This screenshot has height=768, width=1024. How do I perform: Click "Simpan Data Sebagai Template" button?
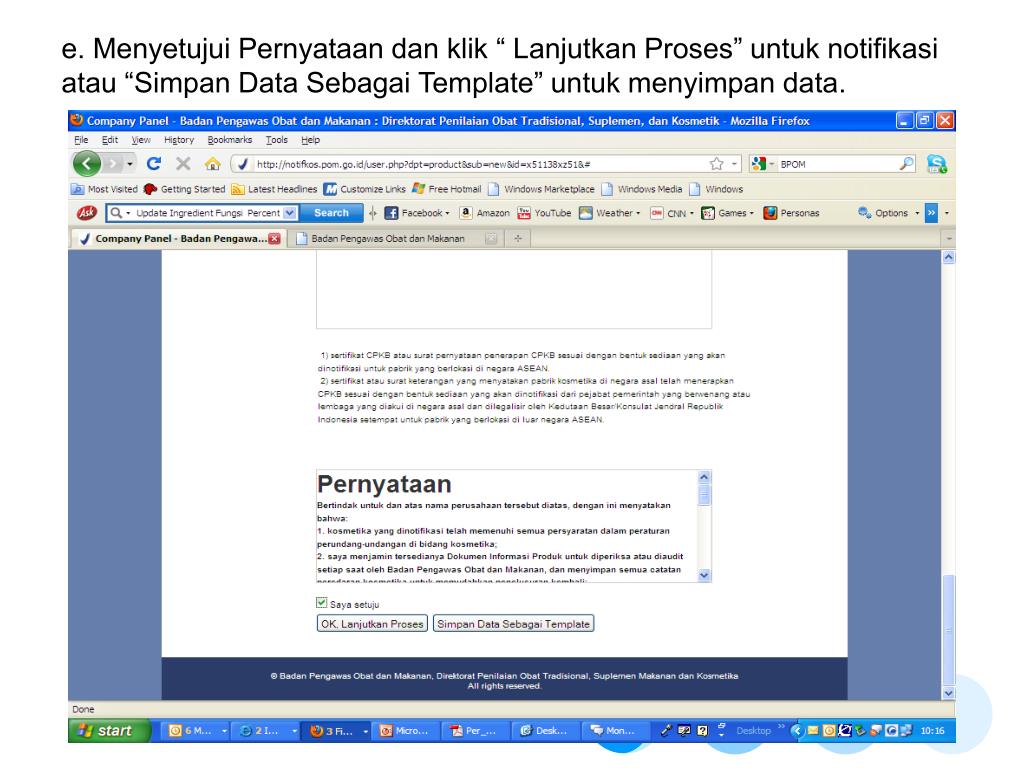point(513,624)
